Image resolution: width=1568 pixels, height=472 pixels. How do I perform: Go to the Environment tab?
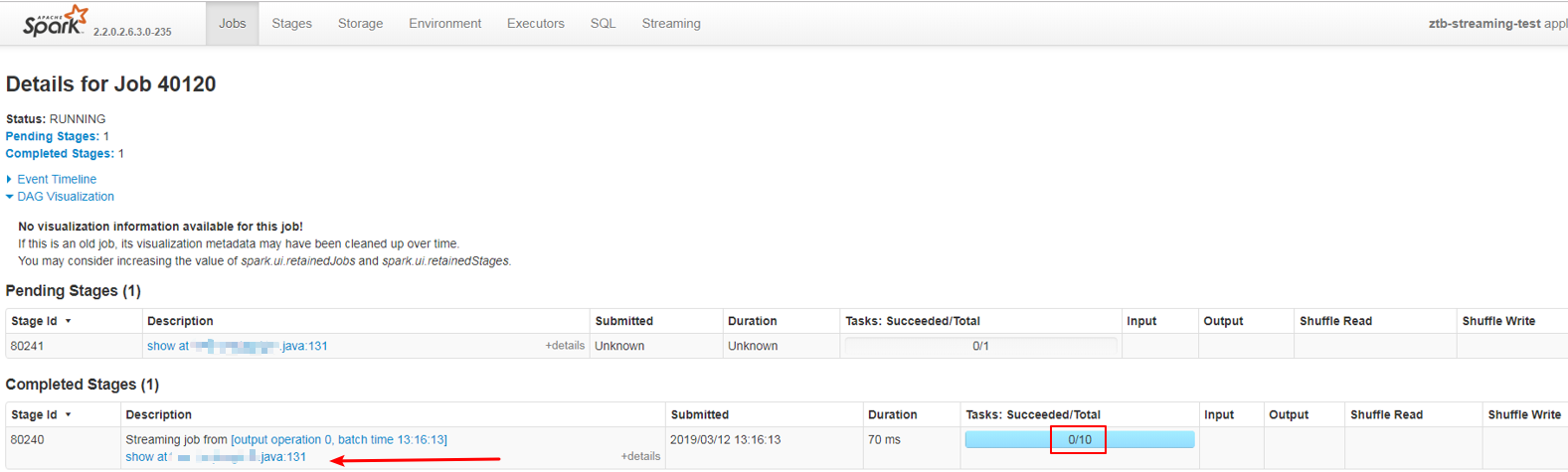point(444,23)
